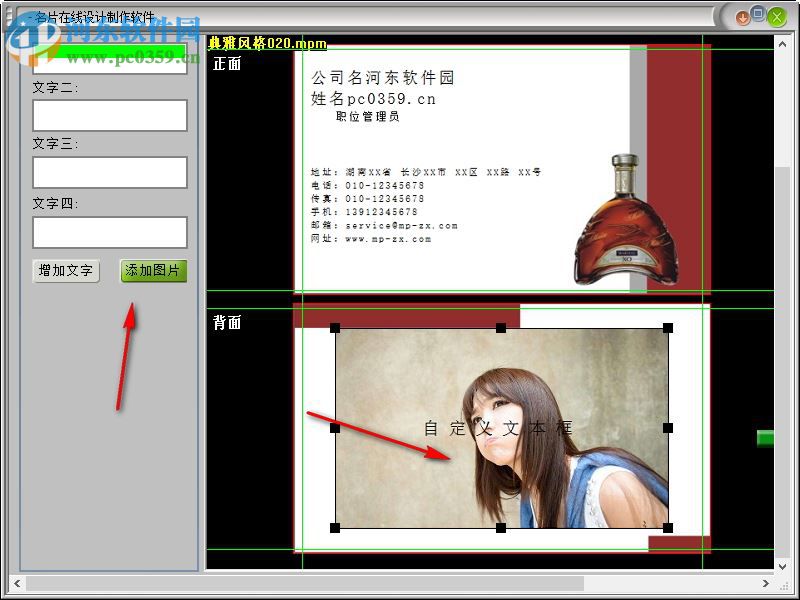Click inside the 文字二 input field
Viewport: 800px width, 600px height.
click(x=108, y=115)
